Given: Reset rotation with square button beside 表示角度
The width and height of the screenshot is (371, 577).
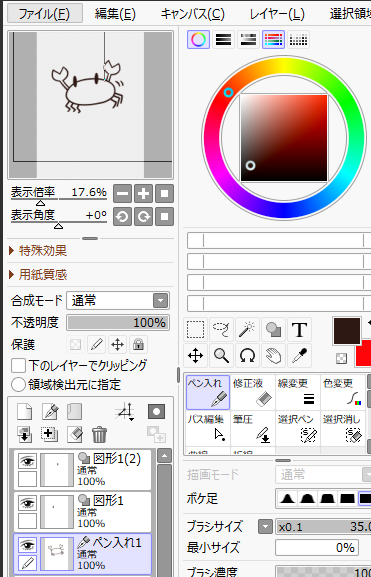Looking at the screenshot, I should pyautogui.click(x=165, y=216).
